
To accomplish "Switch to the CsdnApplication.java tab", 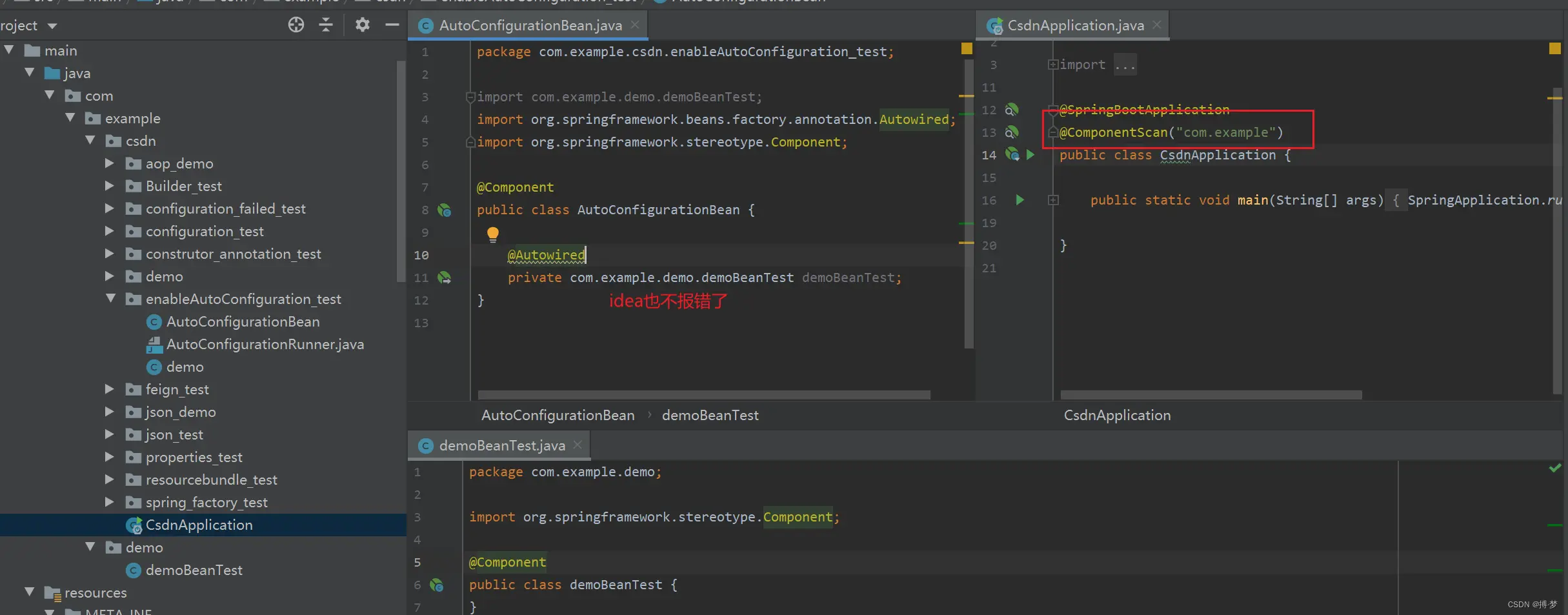I will click(1076, 25).
